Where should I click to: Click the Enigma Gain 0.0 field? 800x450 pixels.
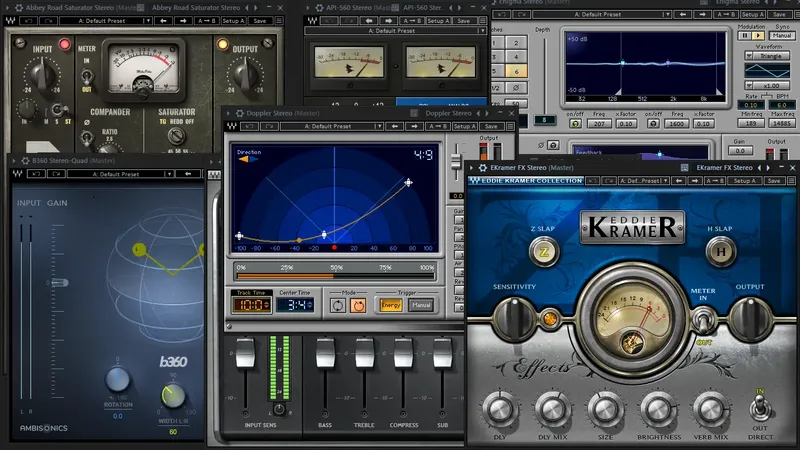pyautogui.click(x=740, y=151)
